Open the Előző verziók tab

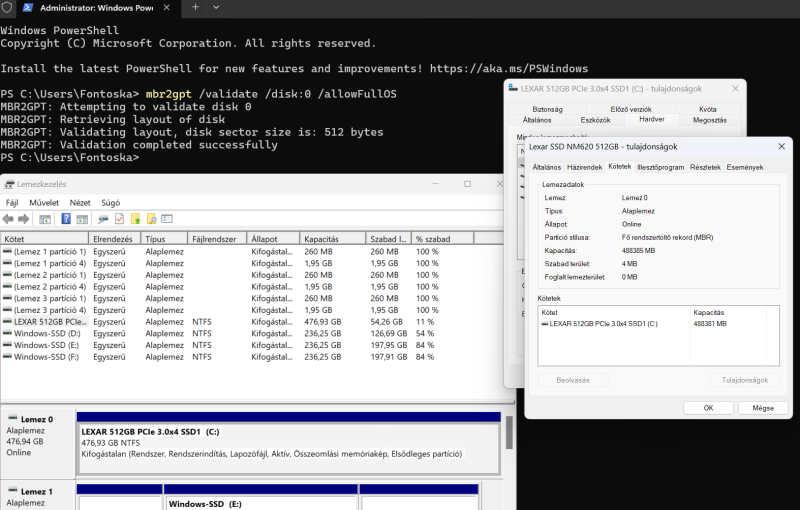point(631,109)
